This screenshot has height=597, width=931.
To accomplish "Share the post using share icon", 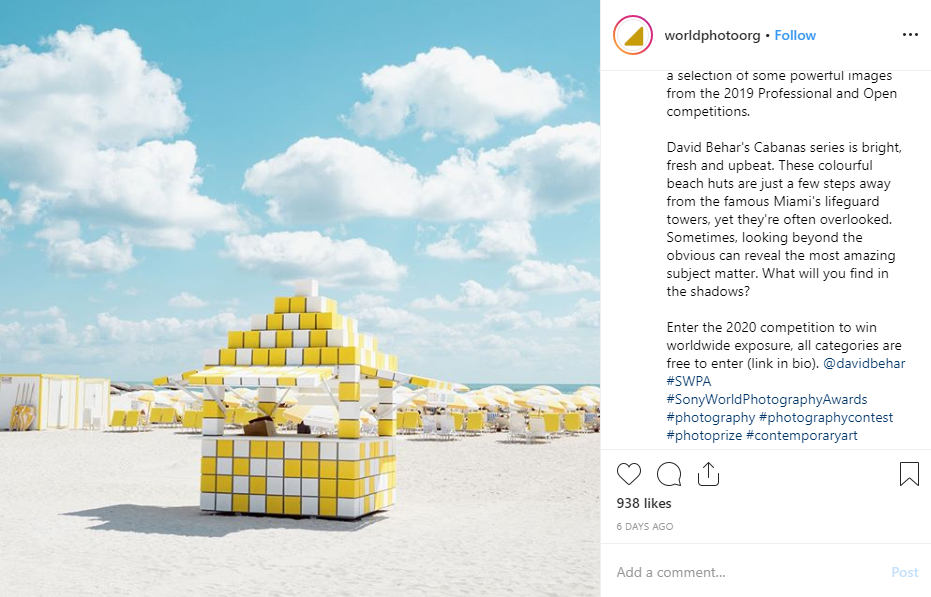I will point(708,474).
